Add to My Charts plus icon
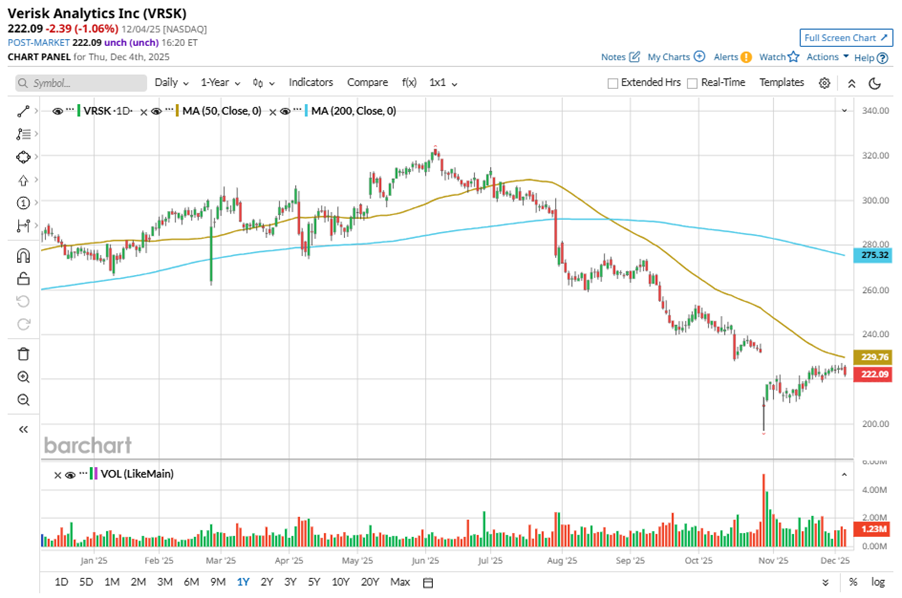The image size is (902, 598). 700,56
